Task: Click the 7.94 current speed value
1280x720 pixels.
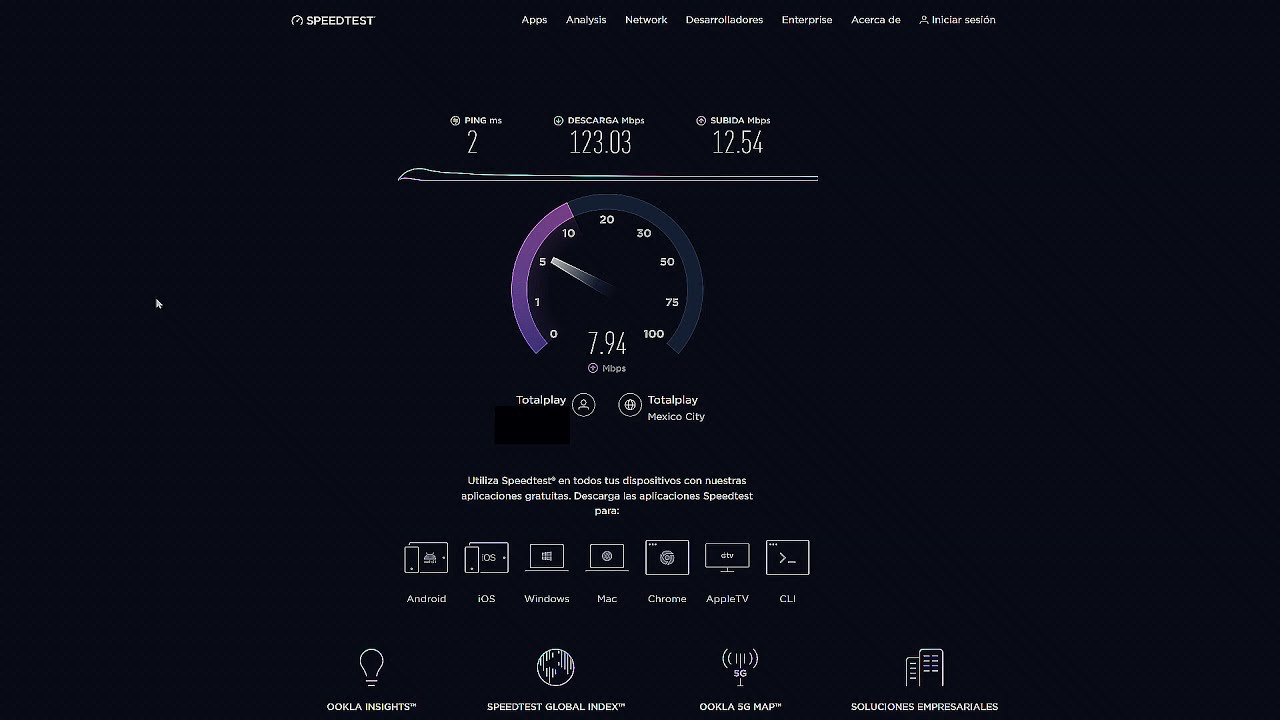Action: pos(607,344)
